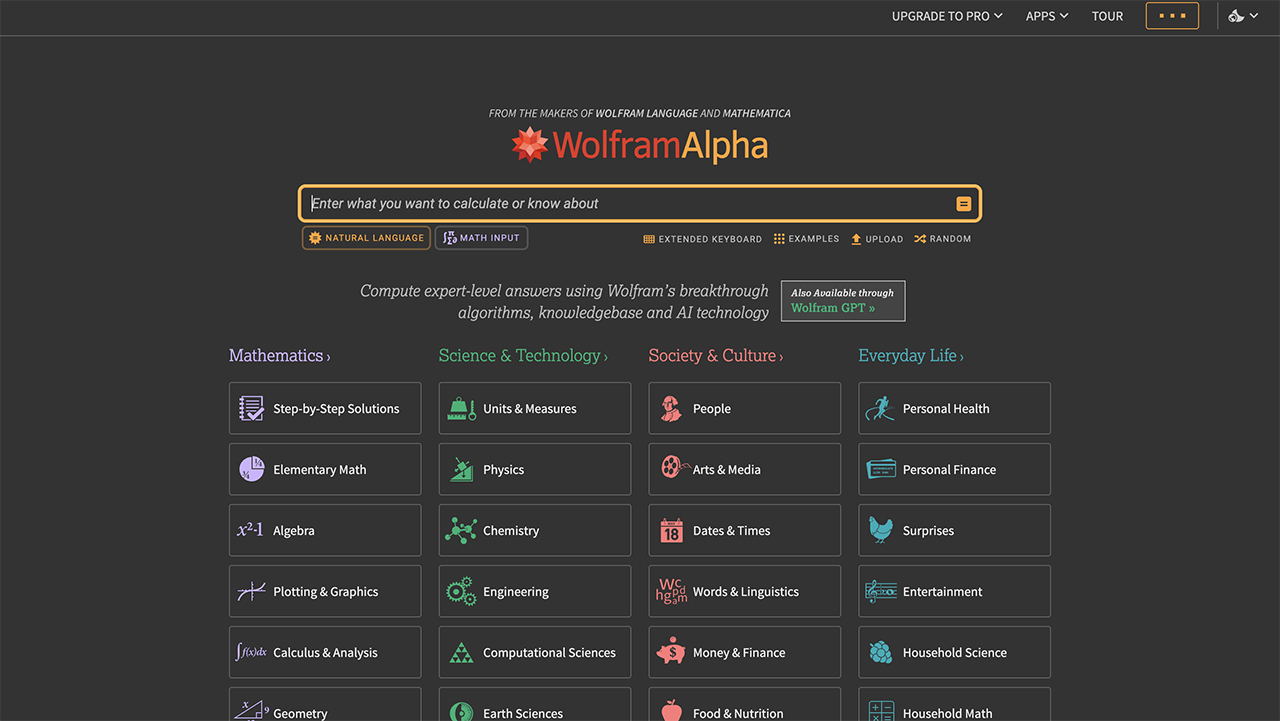Click the Money & Finance piggy bank icon

coord(671,652)
